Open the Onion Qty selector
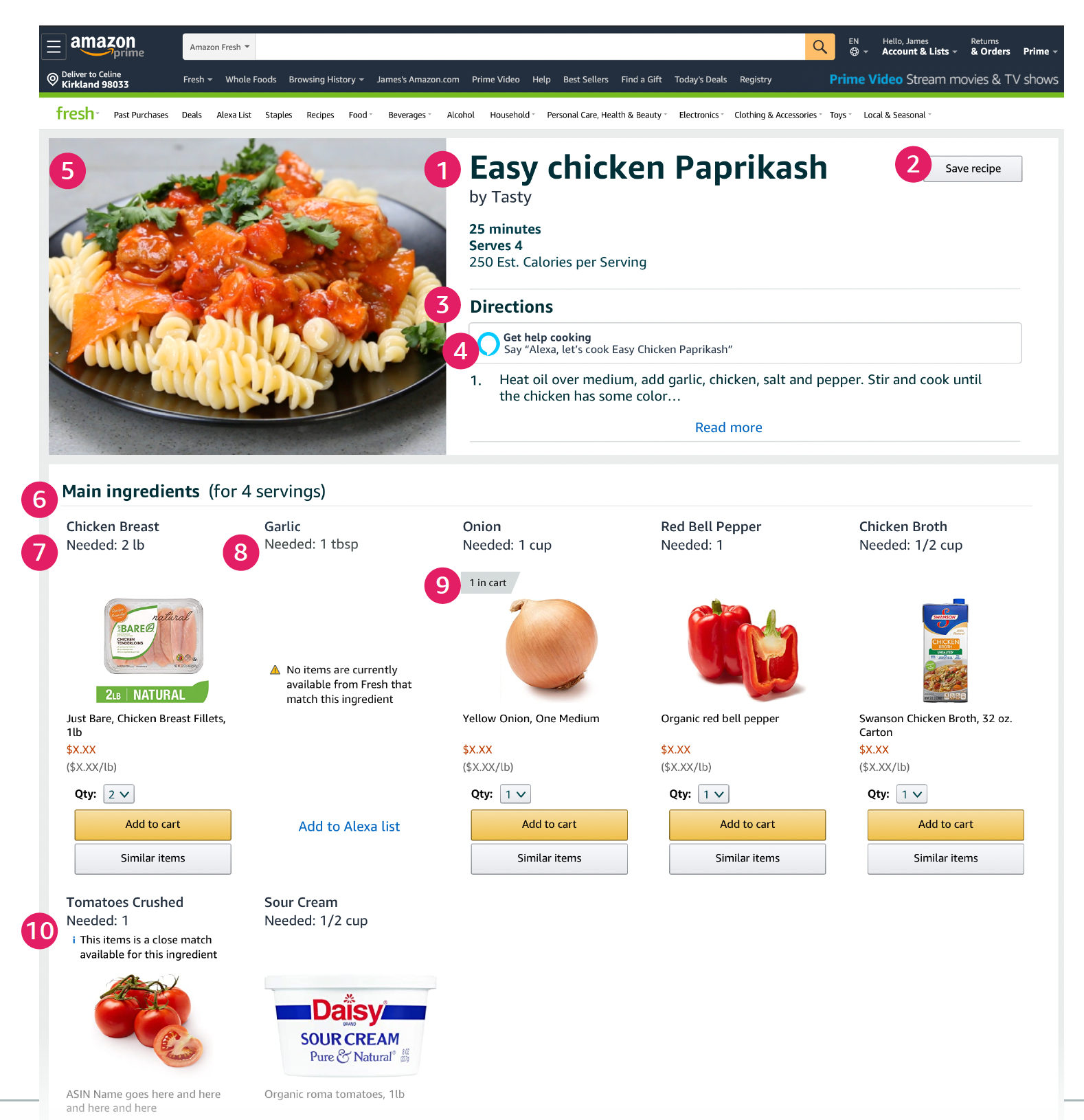 (x=515, y=794)
